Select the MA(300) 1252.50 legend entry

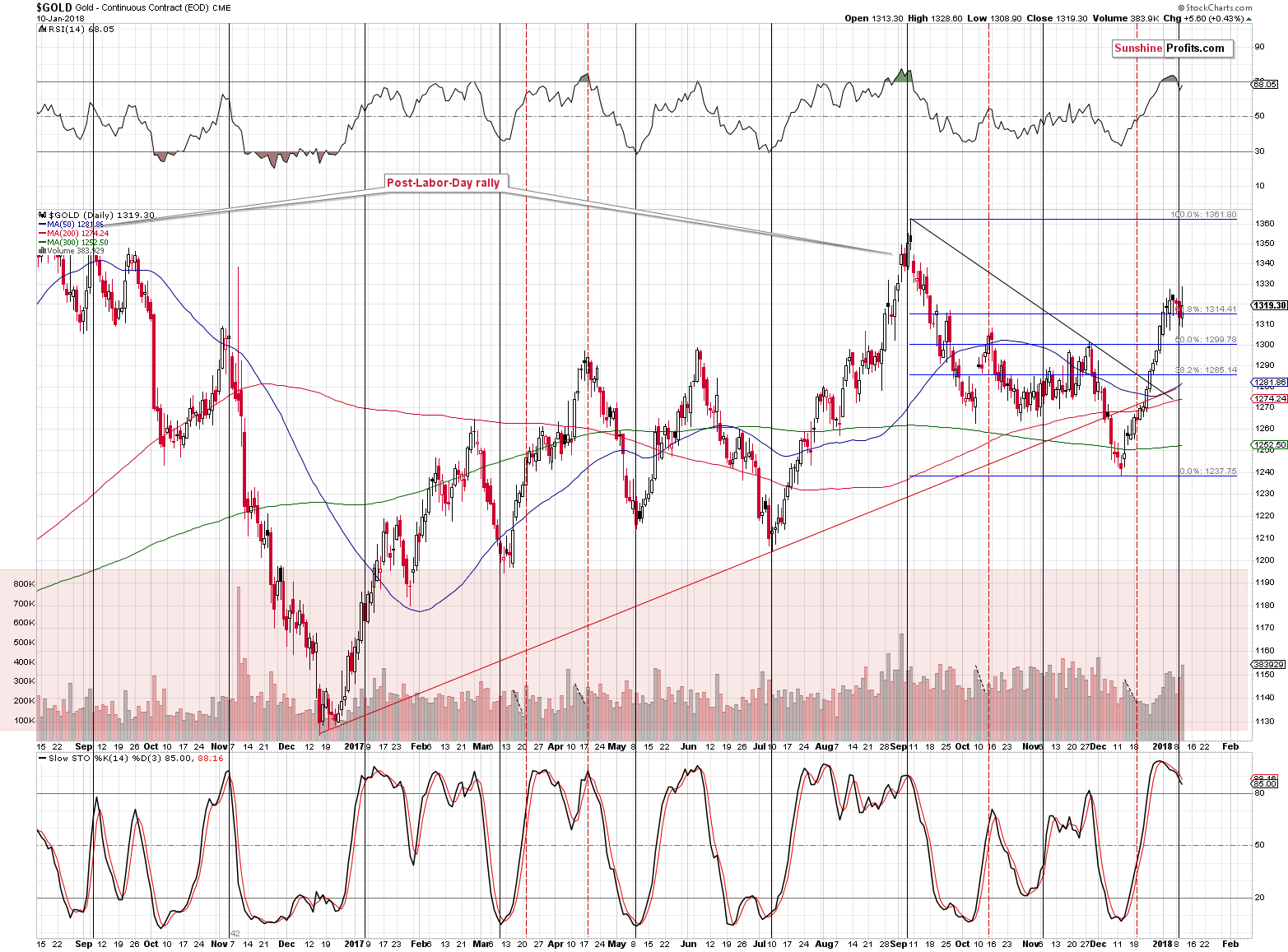[73, 243]
